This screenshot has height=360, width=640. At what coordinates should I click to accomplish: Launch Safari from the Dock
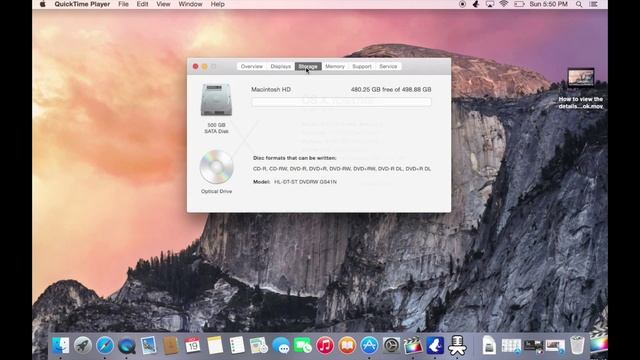coord(105,346)
